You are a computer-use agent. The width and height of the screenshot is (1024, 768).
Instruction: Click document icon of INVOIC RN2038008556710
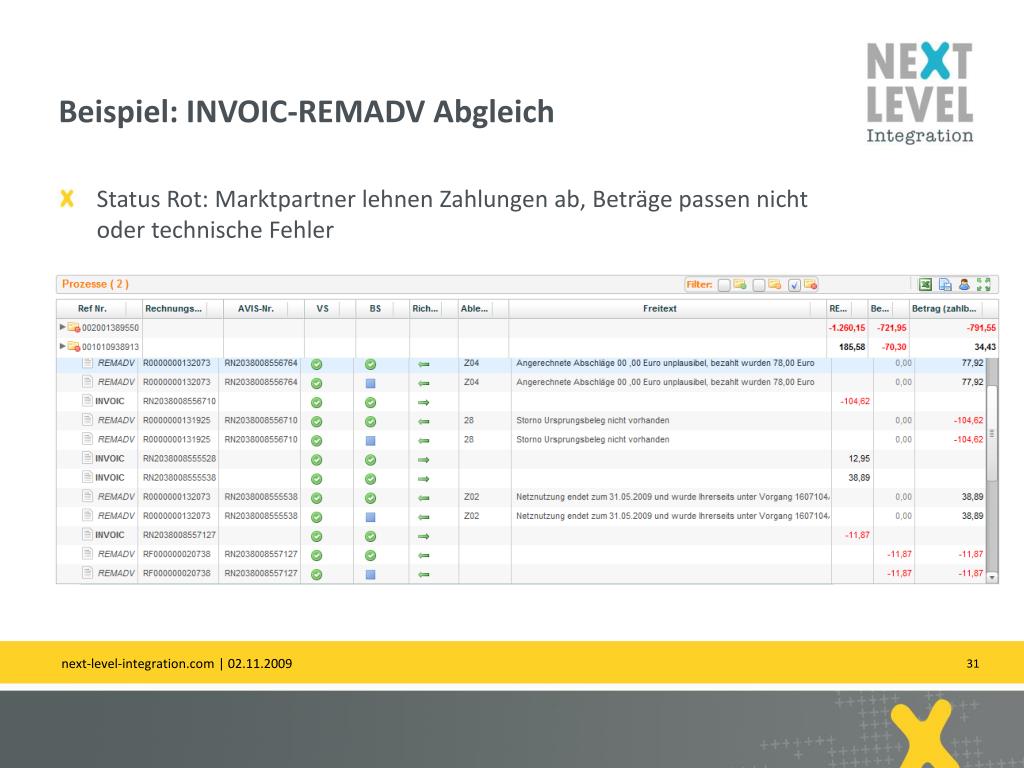[x=88, y=400]
